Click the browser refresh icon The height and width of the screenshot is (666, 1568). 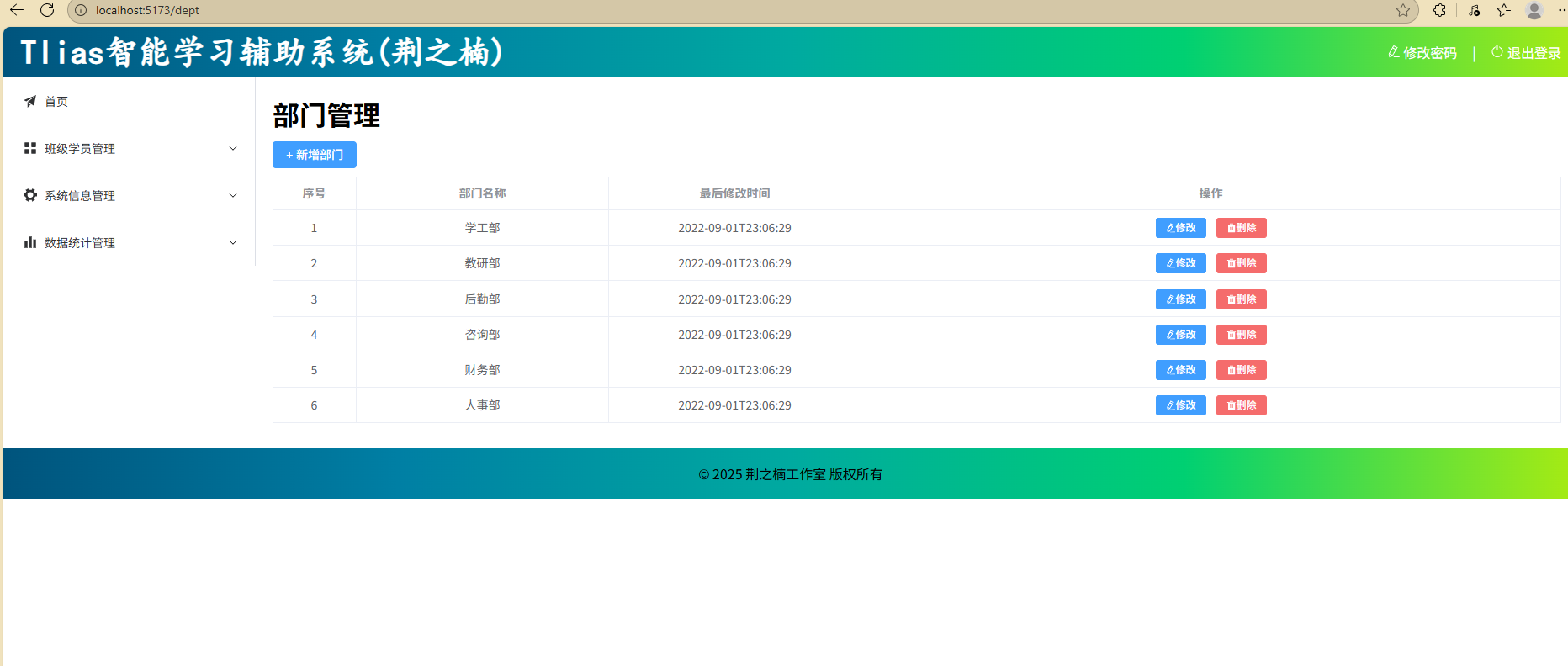[47, 10]
